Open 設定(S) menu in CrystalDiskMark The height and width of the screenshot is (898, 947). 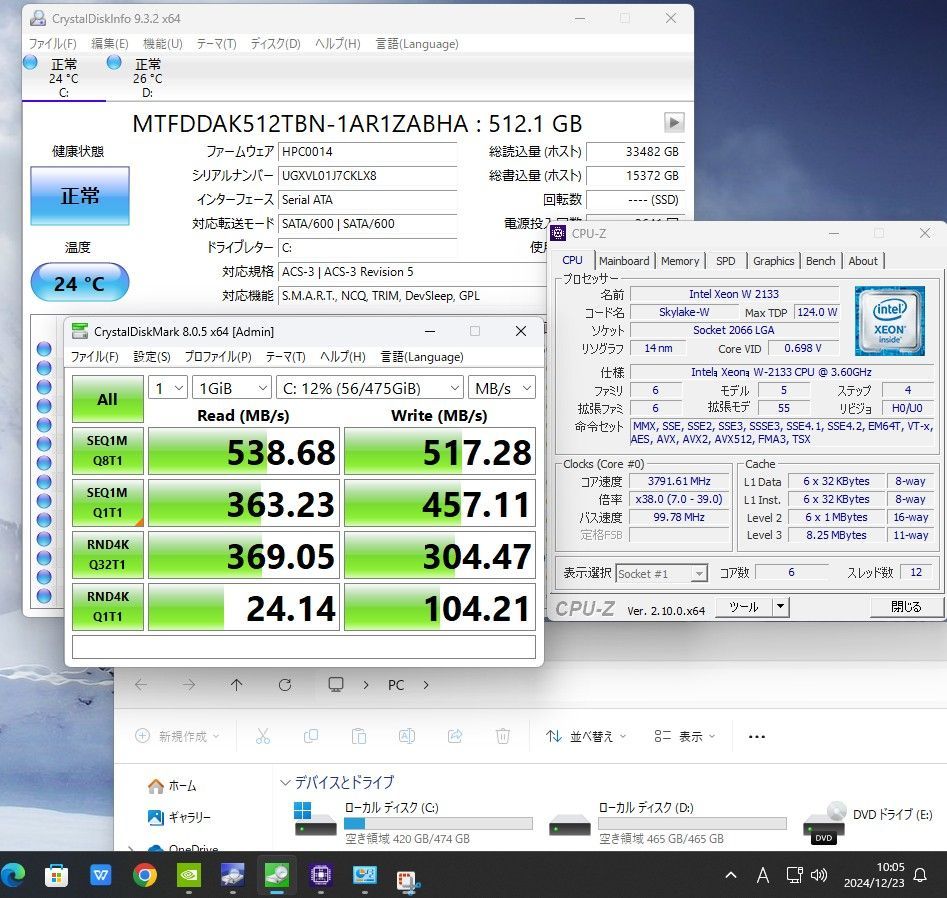click(x=152, y=356)
